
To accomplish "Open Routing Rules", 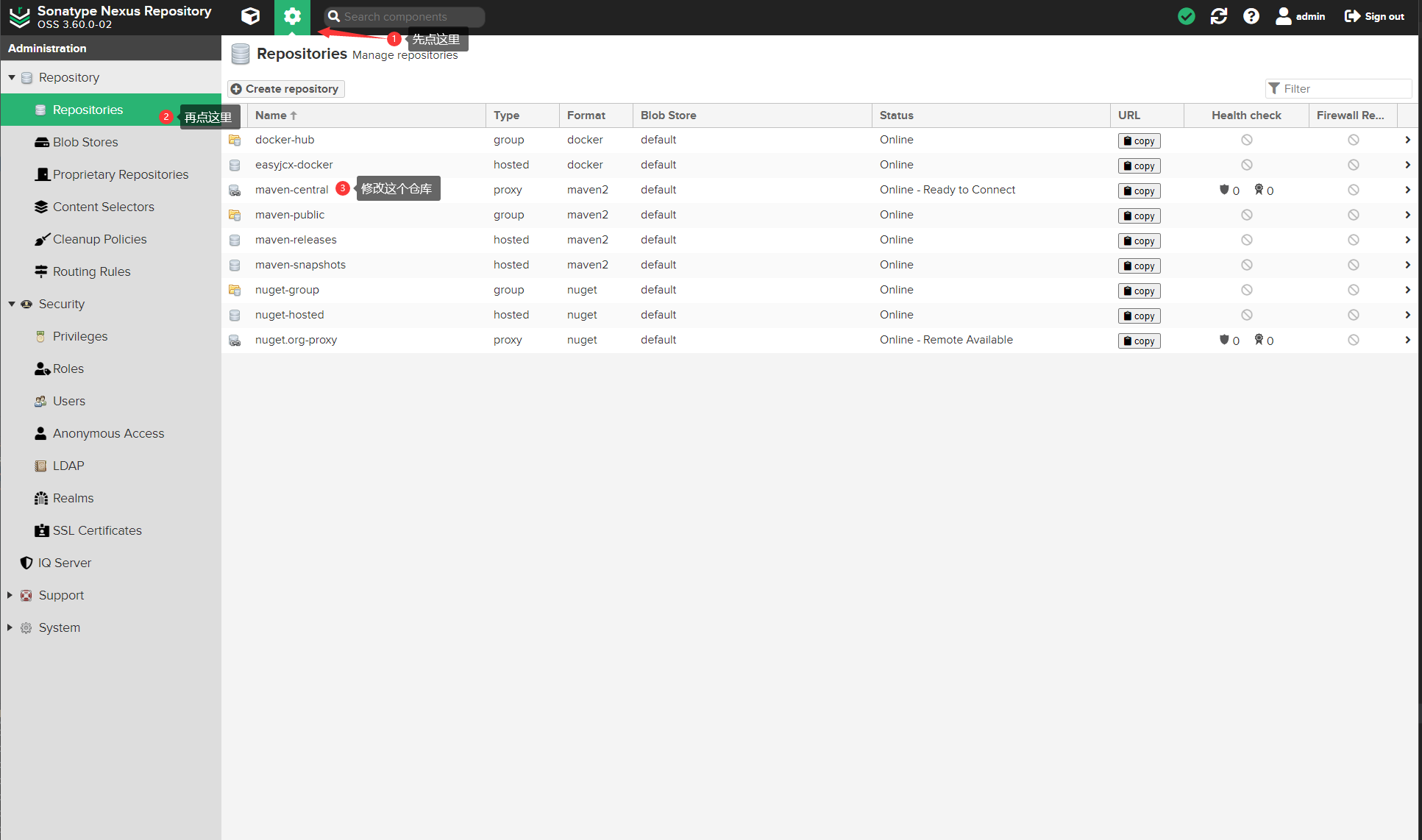I will [x=111, y=271].
